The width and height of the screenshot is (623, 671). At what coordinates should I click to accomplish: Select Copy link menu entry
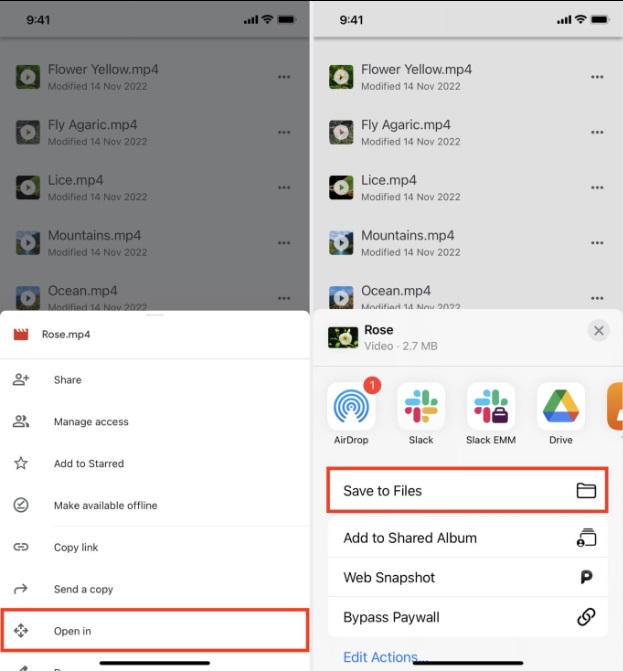pos(154,547)
